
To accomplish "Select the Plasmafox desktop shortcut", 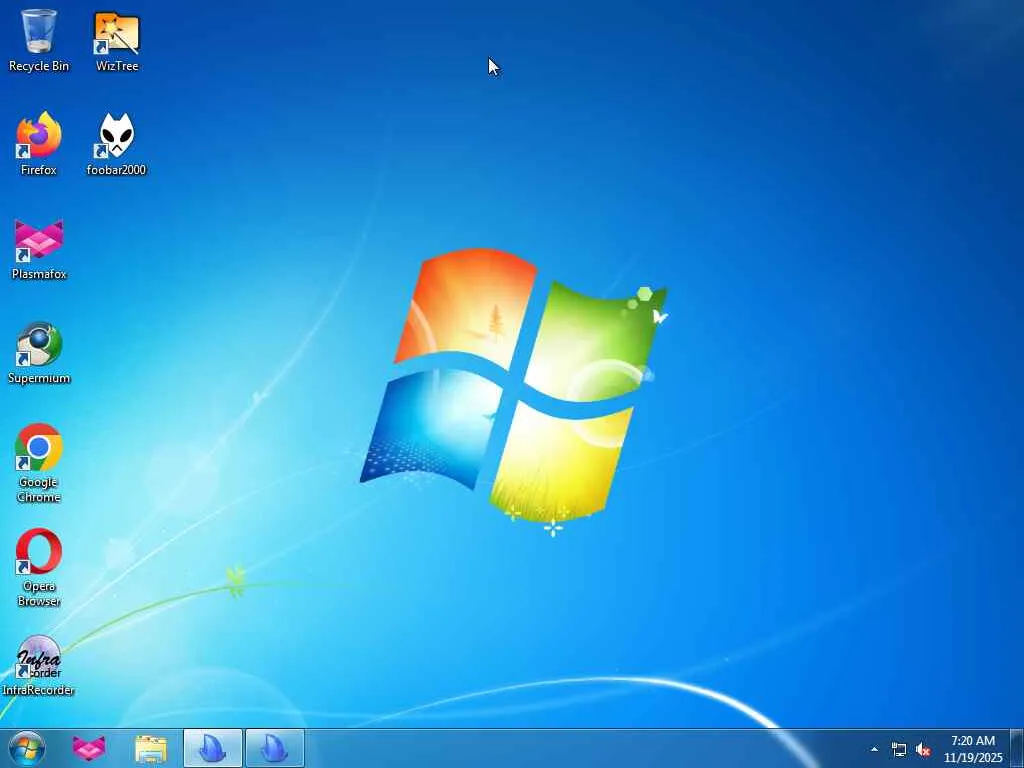I will point(39,249).
